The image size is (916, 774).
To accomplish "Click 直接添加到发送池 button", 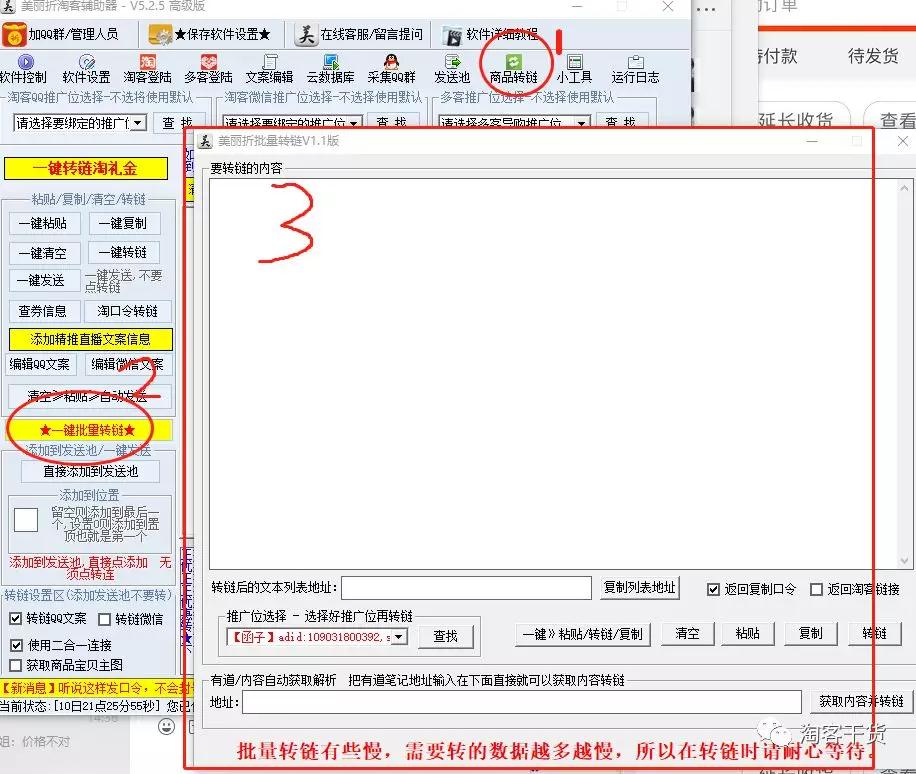I will pyautogui.click(x=91, y=471).
